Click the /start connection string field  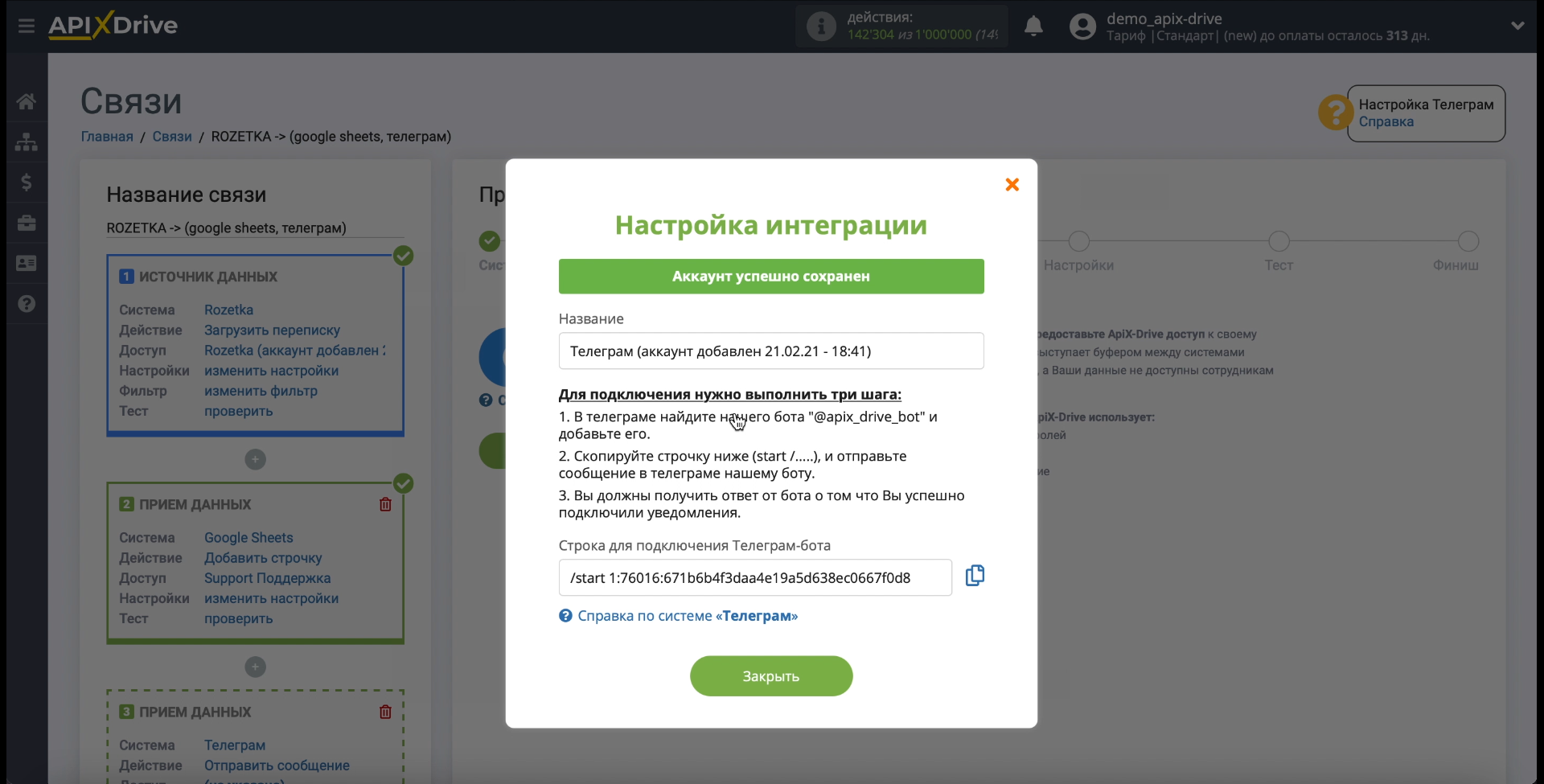(x=755, y=578)
